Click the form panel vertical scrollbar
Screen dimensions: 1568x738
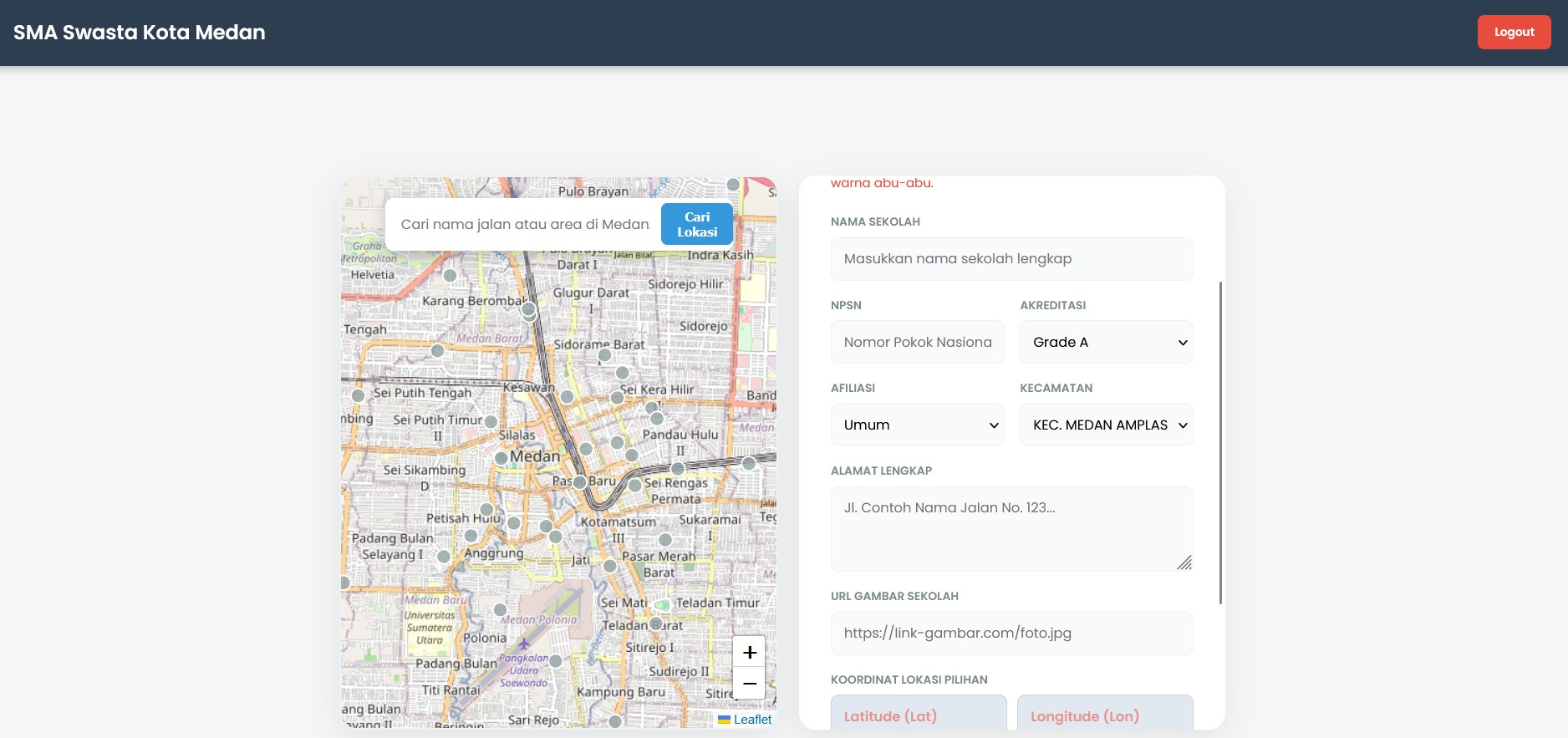1220,443
